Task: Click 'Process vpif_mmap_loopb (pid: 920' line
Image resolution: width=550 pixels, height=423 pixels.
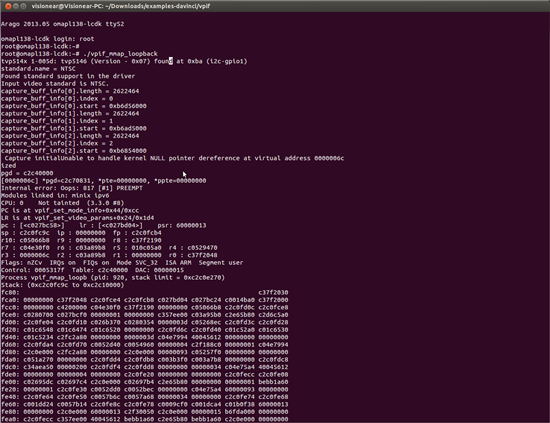Action: click(x=113, y=277)
